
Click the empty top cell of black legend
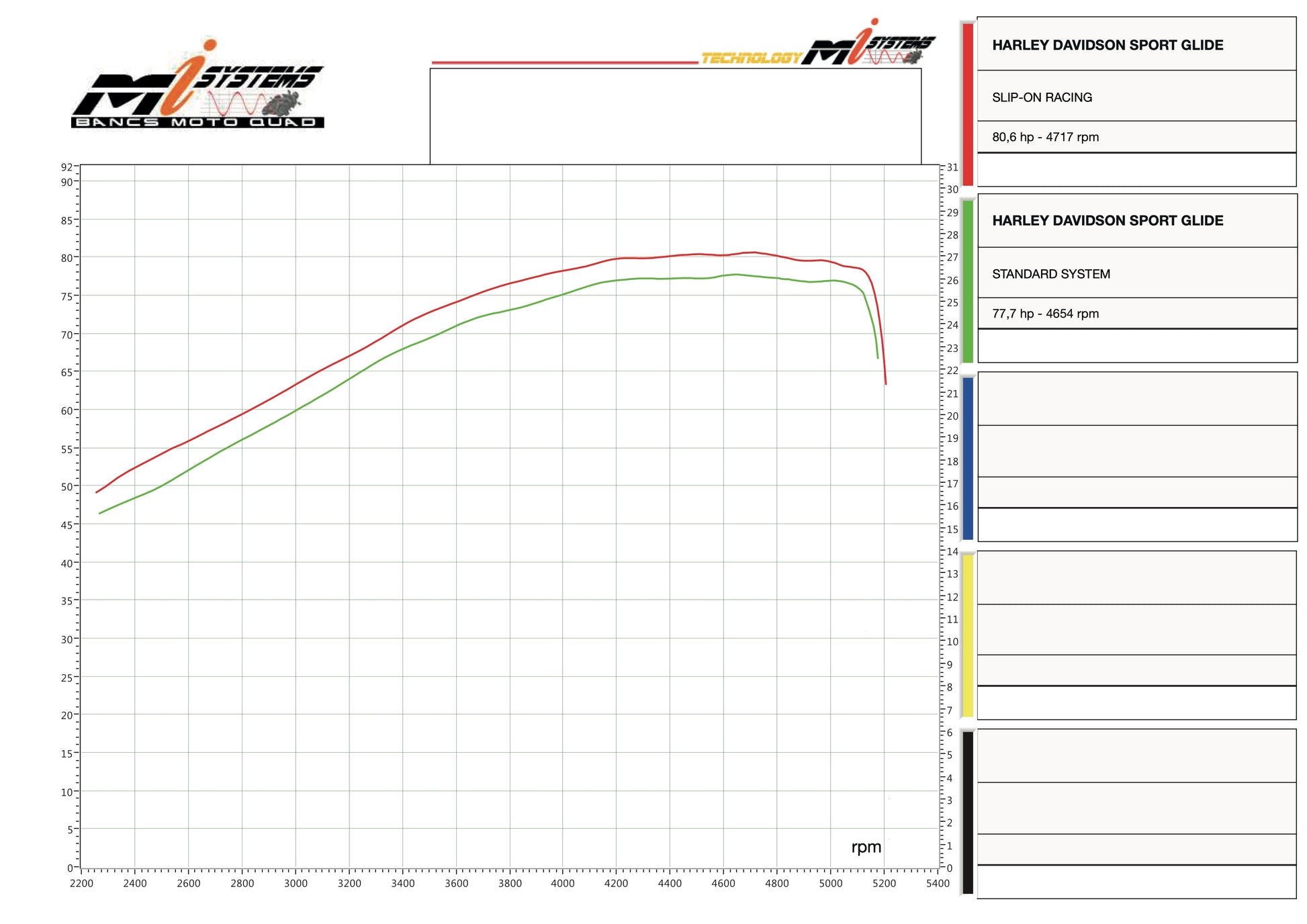pyautogui.click(x=1136, y=755)
